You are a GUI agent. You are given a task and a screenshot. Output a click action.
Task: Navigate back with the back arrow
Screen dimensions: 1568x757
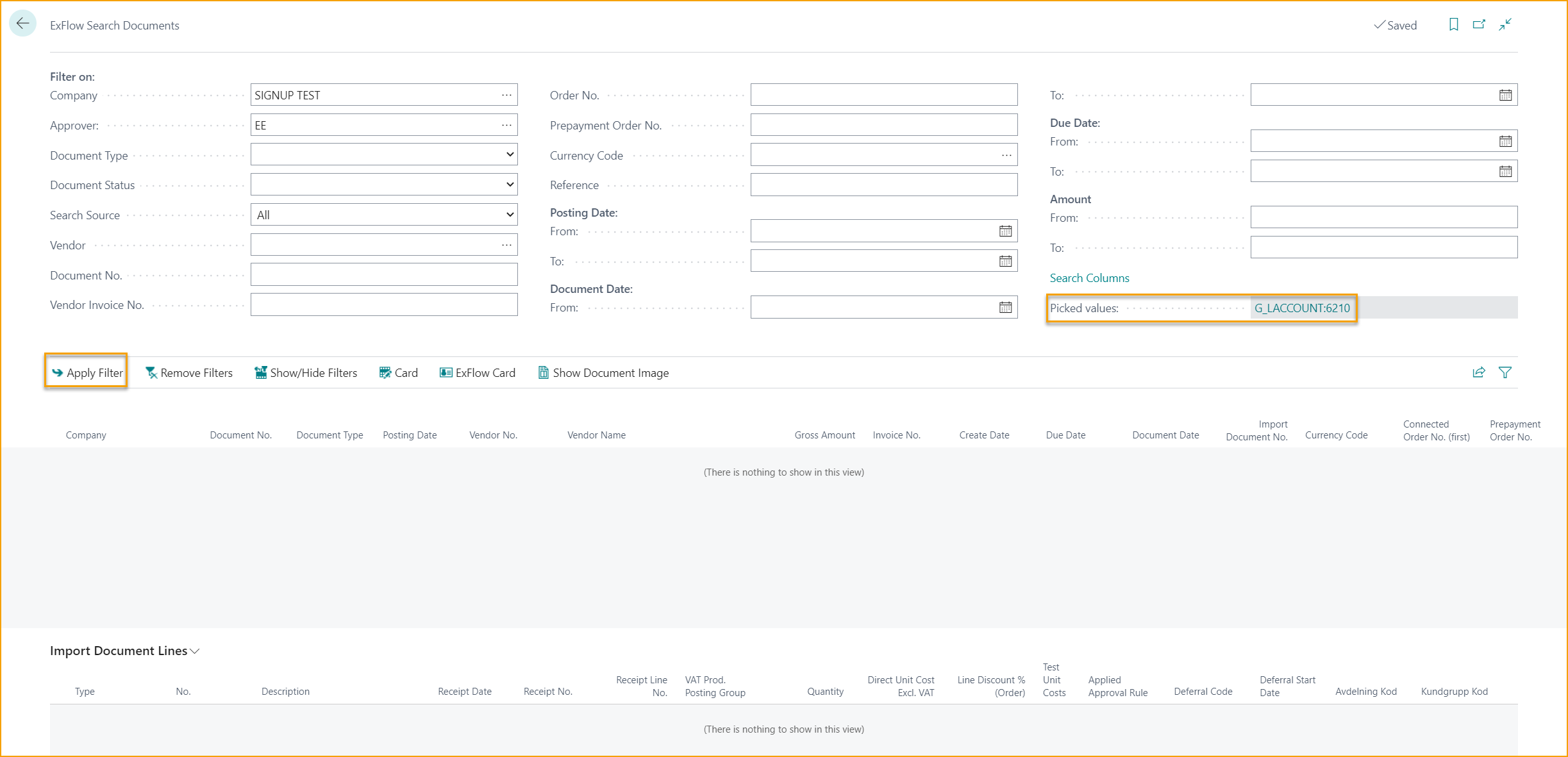click(23, 24)
